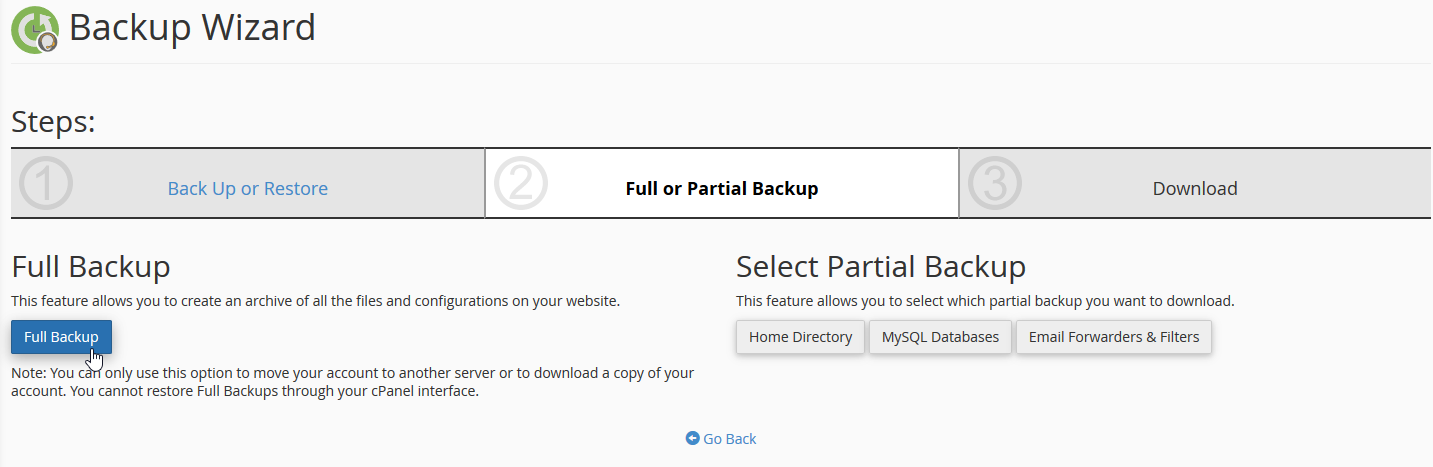Image resolution: width=1433 pixels, height=467 pixels.
Task: Click the full backup archive description sentence
Action: click(315, 301)
